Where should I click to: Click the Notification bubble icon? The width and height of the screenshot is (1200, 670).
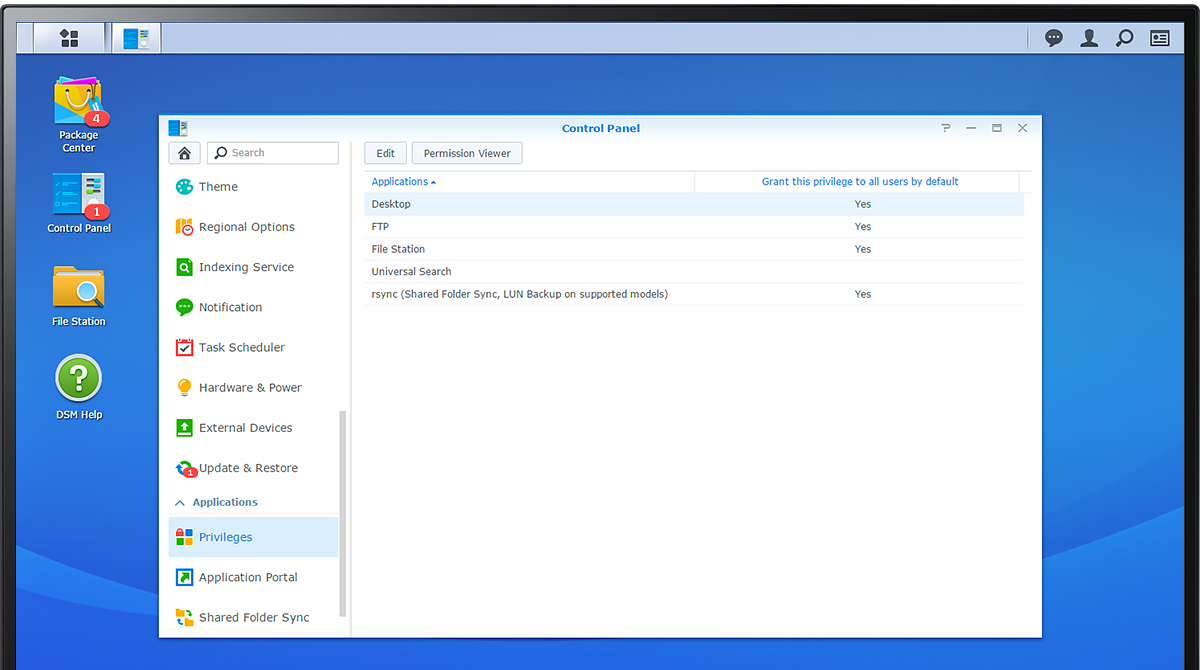[x=184, y=307]
